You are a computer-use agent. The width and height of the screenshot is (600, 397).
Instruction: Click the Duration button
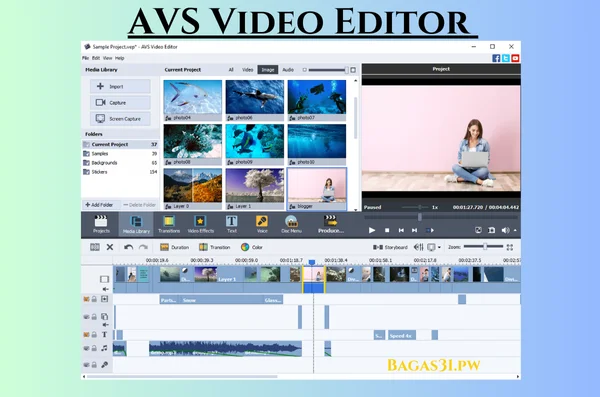click(x=174, y=247)
